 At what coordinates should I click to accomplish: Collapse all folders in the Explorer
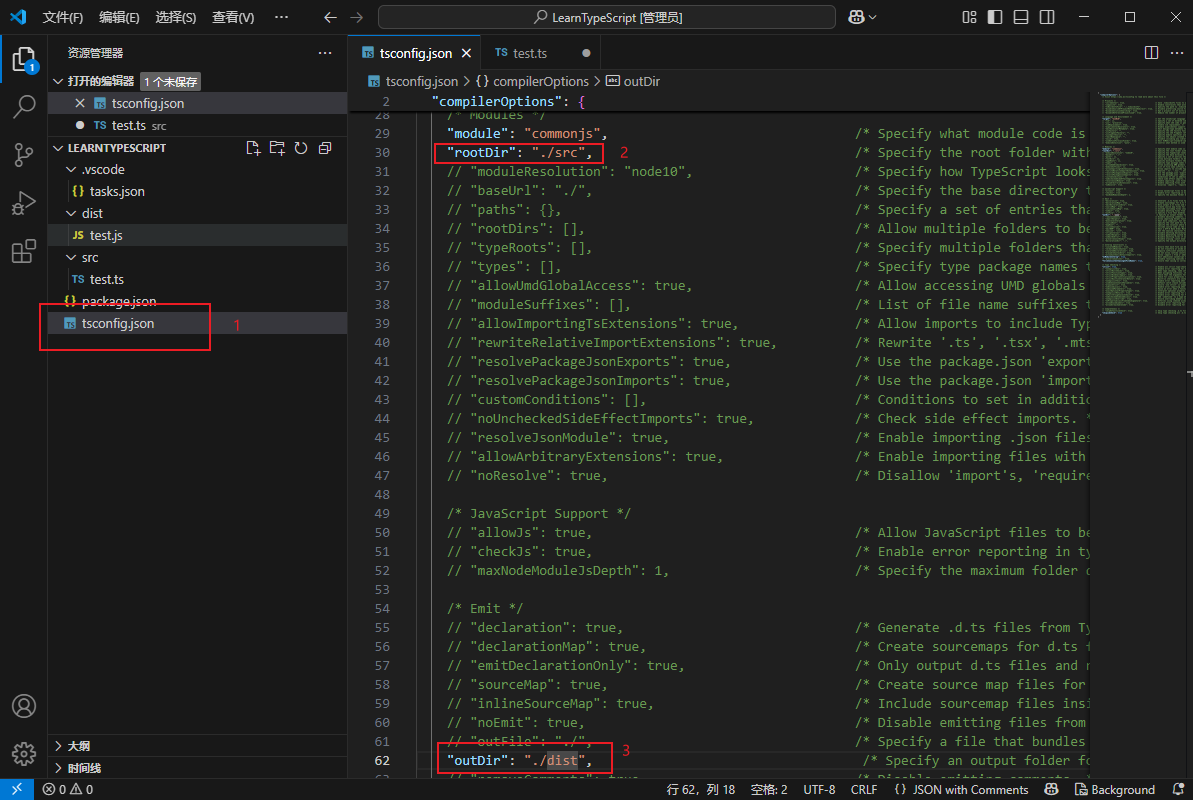pos(323,147)
